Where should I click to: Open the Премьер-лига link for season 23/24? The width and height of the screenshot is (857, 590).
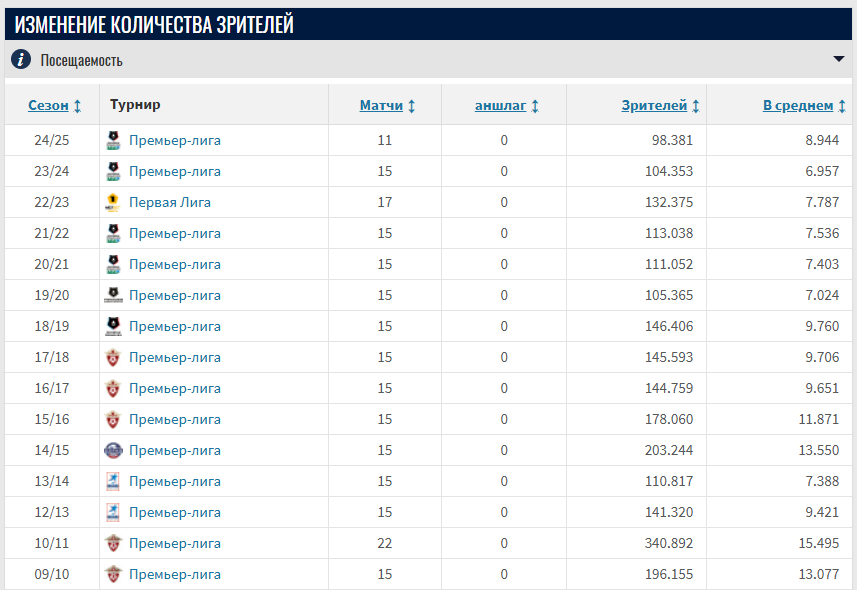pyautogui.click(x=175, y=171)
